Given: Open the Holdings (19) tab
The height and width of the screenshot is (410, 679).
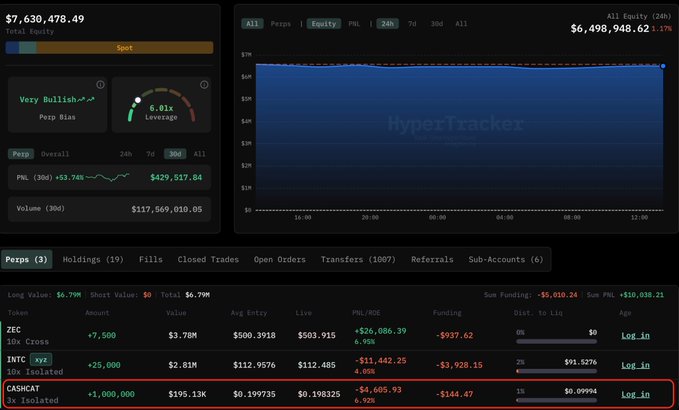Looking at the screenshot, I should (x=93, y=259).
